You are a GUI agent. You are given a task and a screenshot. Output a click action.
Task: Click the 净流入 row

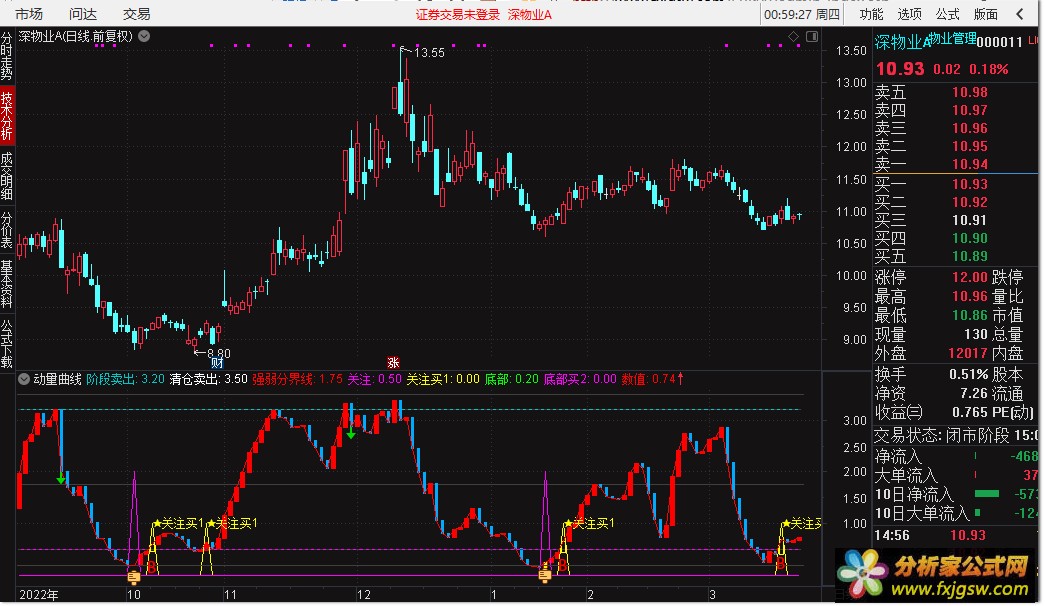(x=956, y=457)
